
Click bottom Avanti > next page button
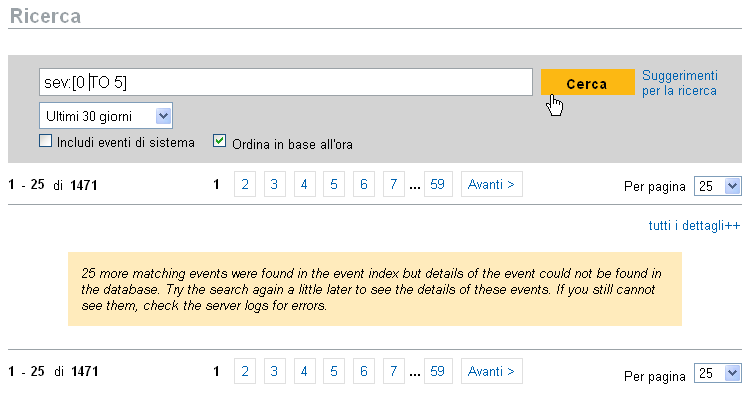click(x=492, y=371)
